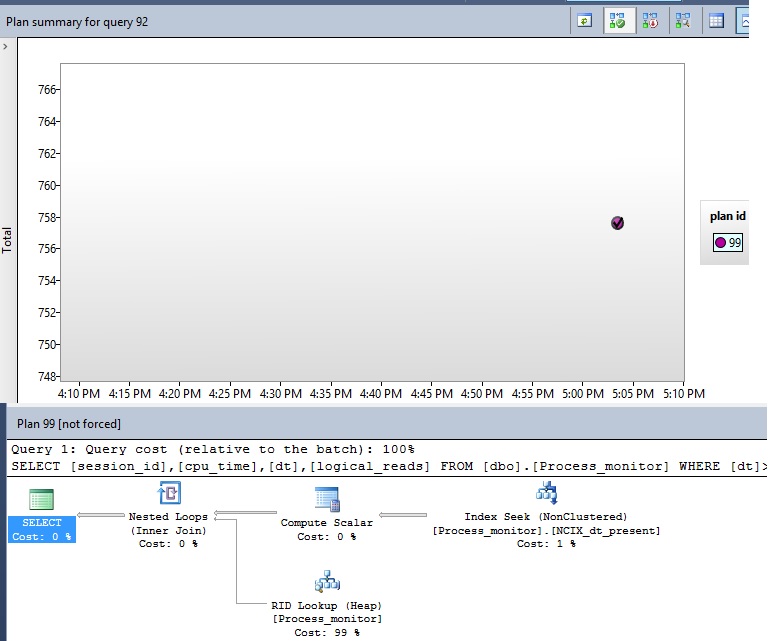Click the 4:40 PM axis label
This screenshot has width=772, height=641.
pos(381,394)
